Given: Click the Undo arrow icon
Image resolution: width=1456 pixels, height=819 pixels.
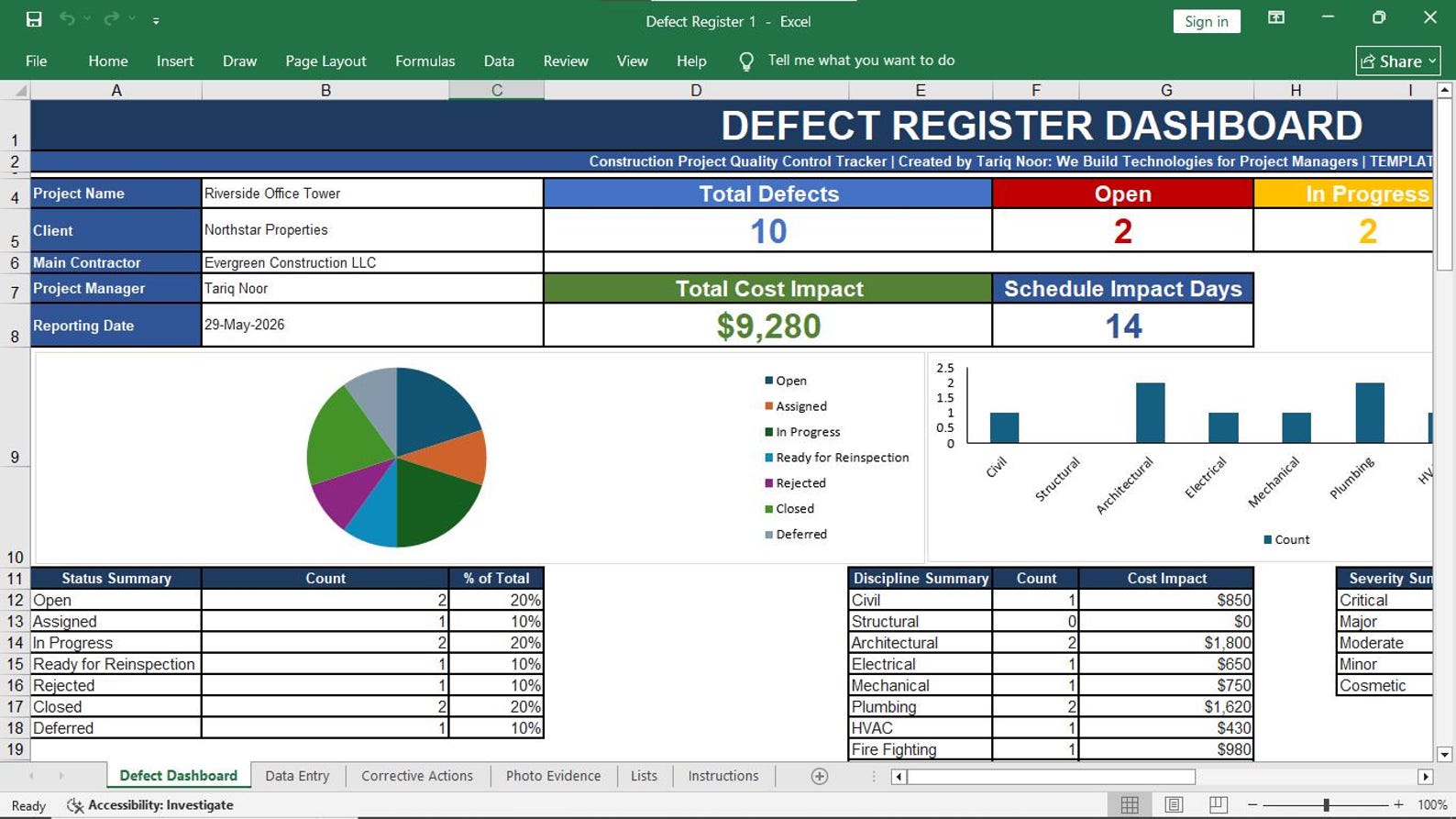Looking at the screenshot, I should pos(67,19).
